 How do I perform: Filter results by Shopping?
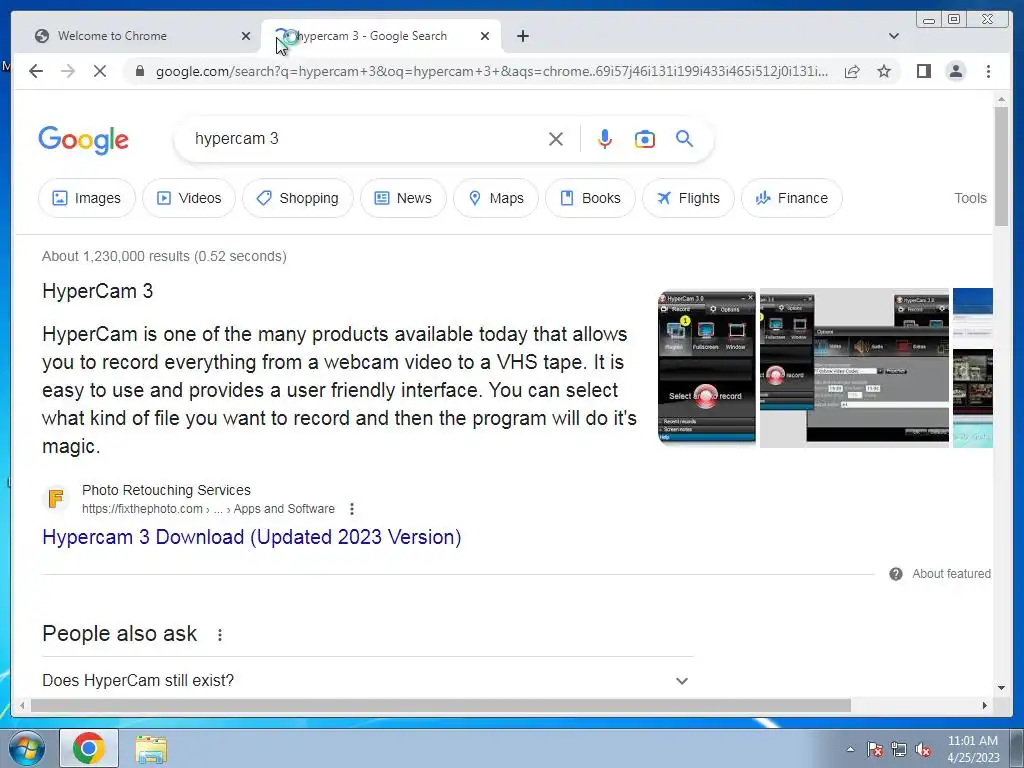coord(298,198)
